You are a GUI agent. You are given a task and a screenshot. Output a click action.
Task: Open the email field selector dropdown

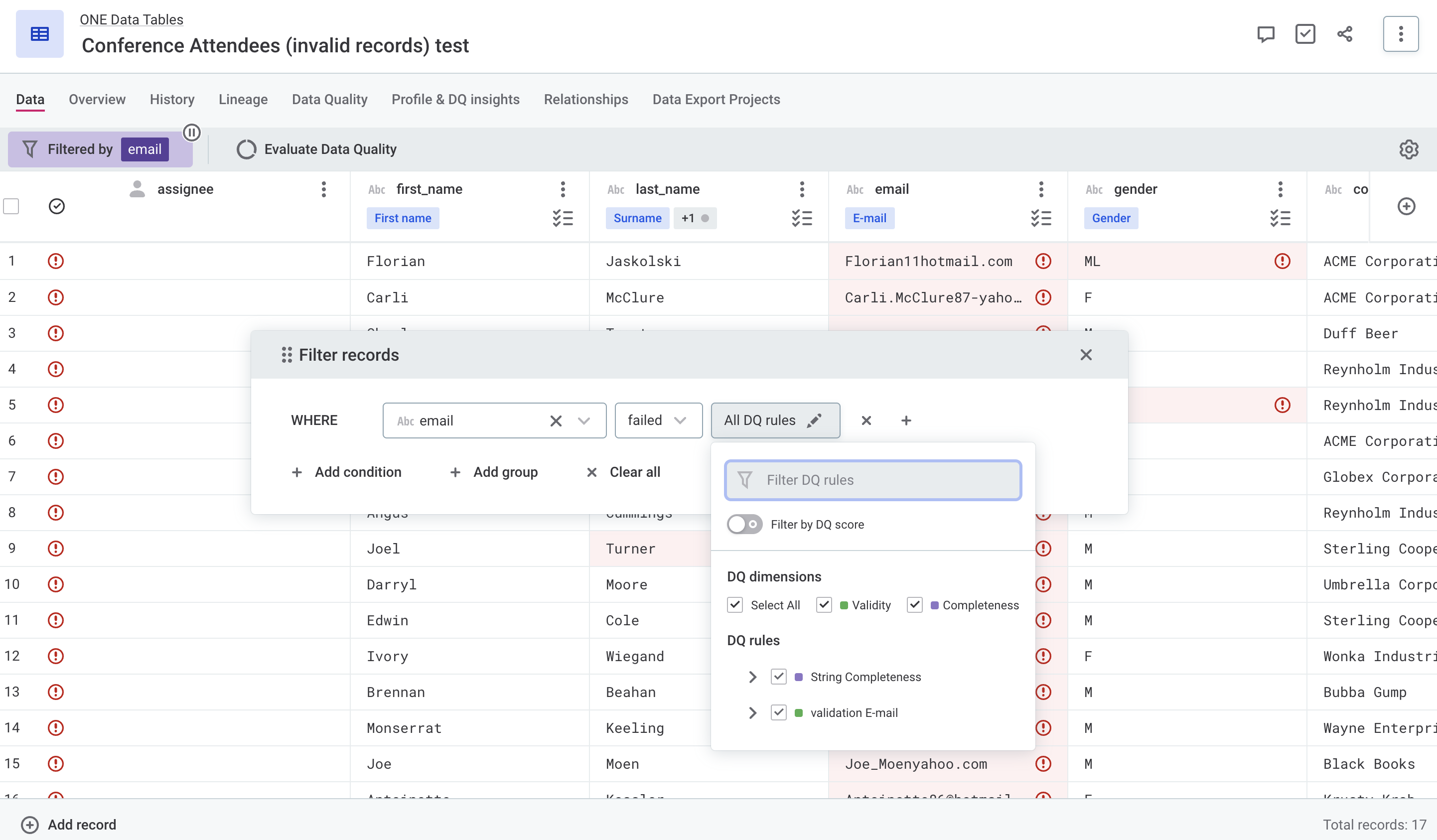tap(584, 420)
